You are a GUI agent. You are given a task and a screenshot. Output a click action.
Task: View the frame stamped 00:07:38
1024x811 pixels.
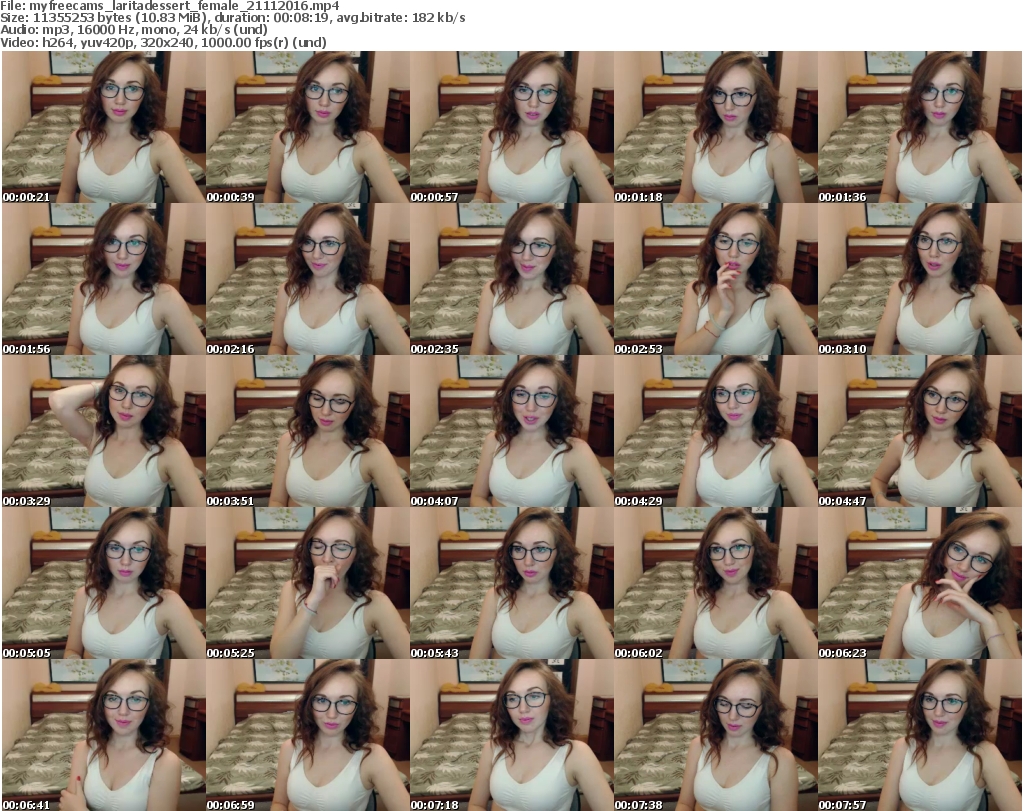pyautogui.click(x=716, y=735)
